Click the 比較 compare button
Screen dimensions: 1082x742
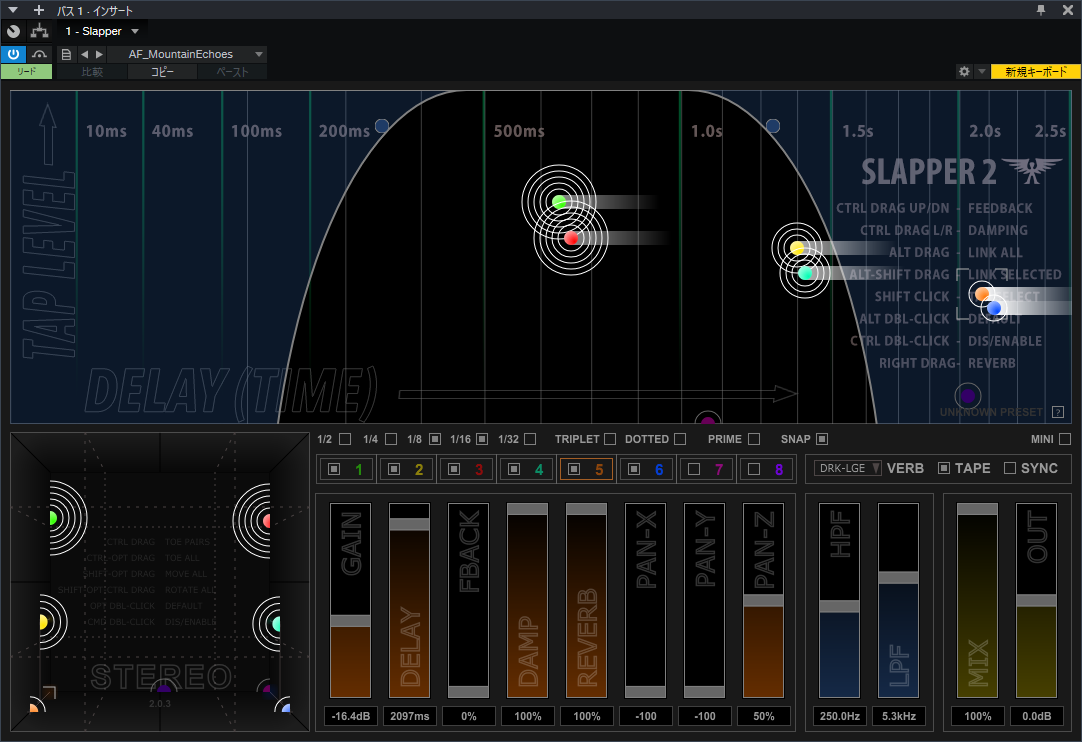click(x=92, y=71)
